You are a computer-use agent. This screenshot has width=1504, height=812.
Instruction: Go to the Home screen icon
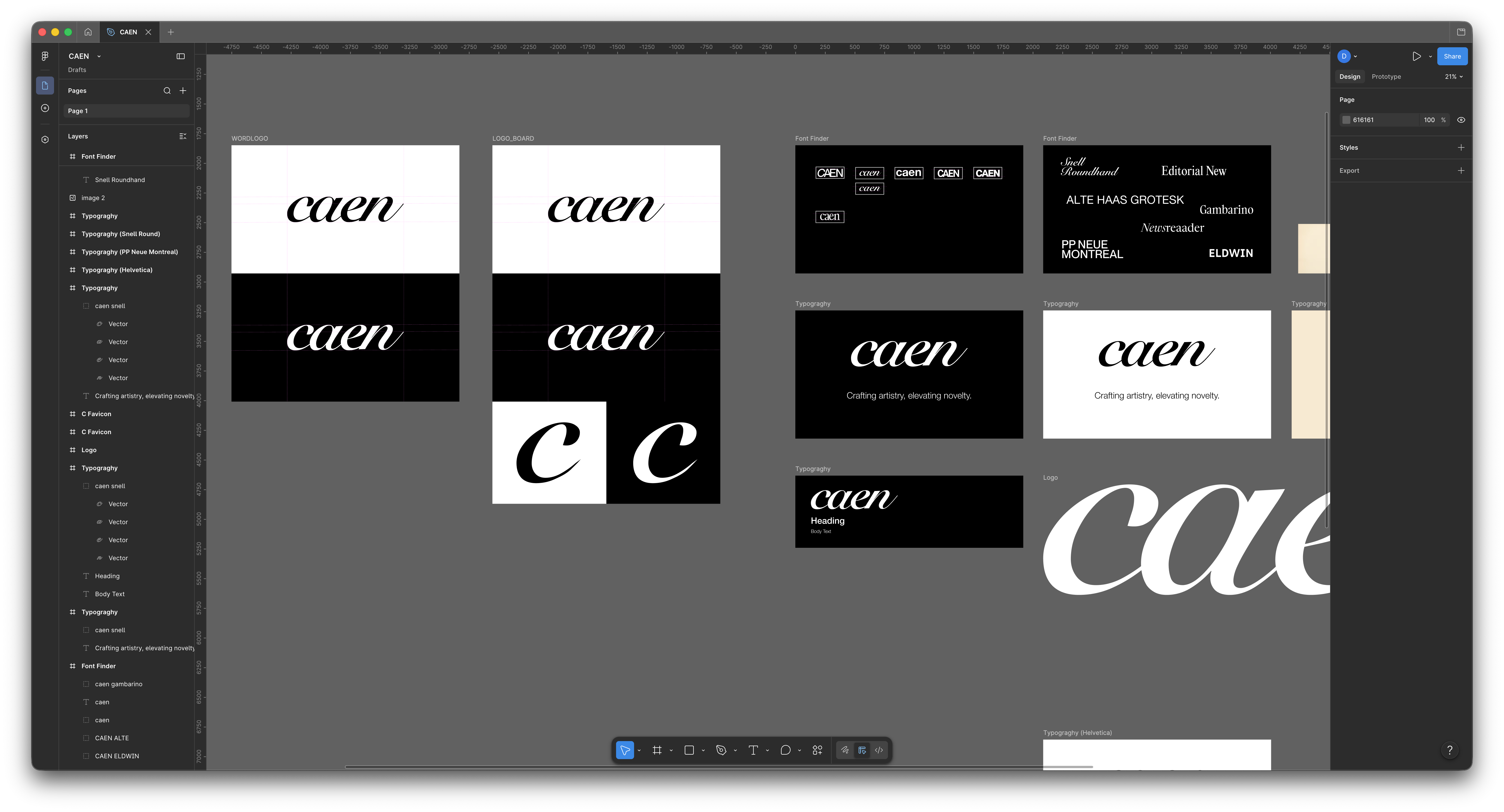click(x=88, y=32)
